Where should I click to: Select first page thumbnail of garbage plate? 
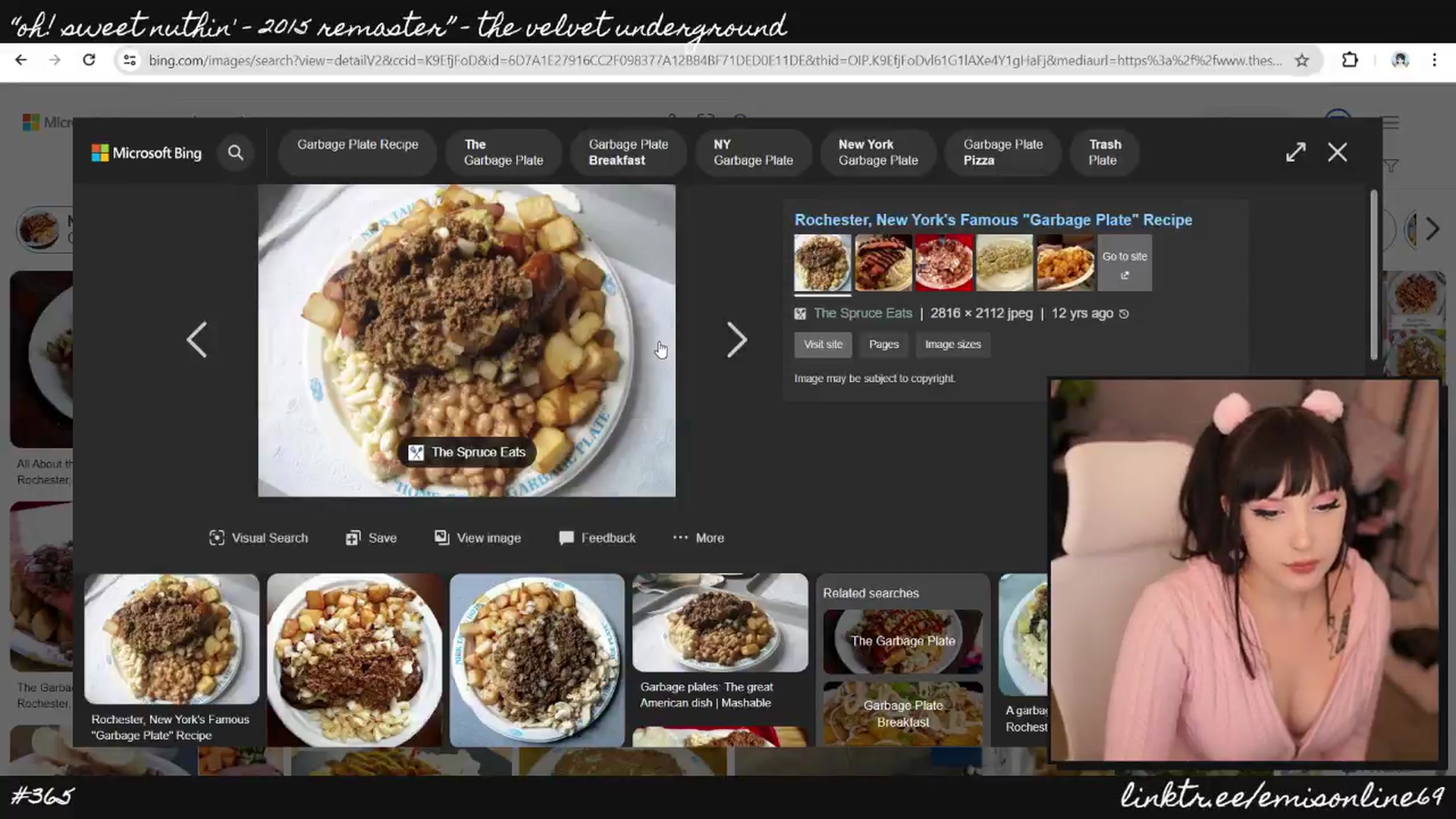click(822, 263)
